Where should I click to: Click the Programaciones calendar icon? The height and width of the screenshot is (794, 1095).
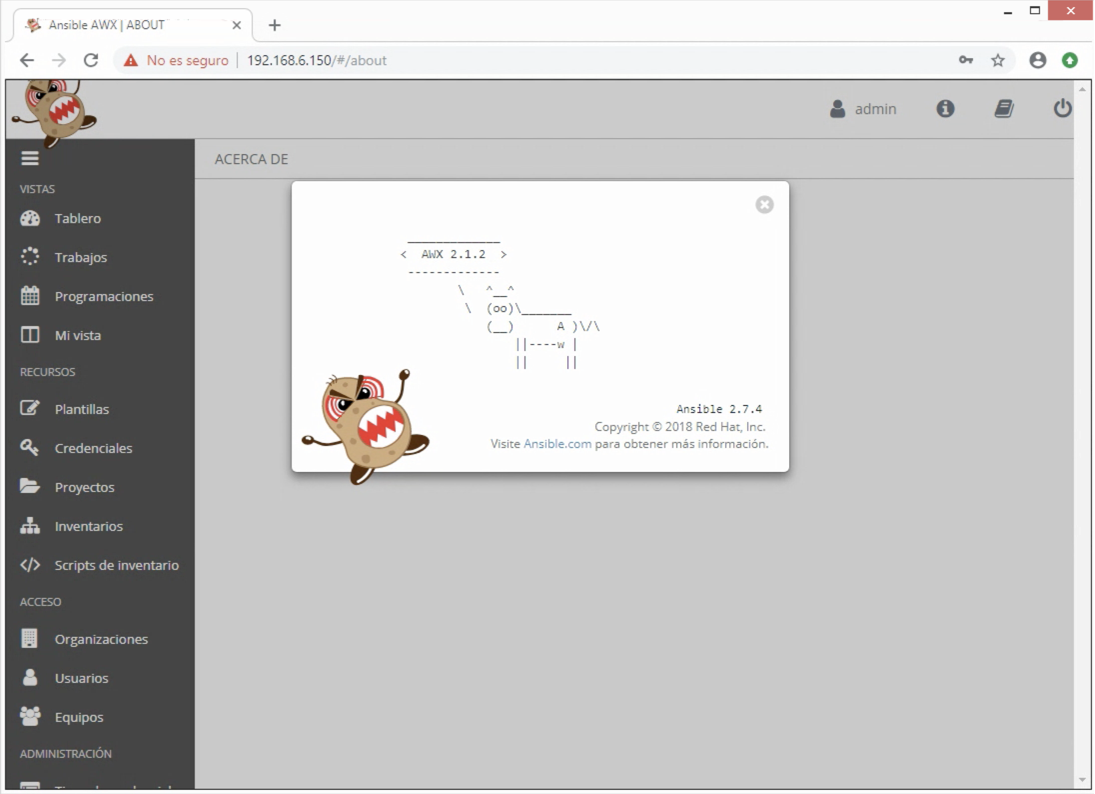click(30, 296)
